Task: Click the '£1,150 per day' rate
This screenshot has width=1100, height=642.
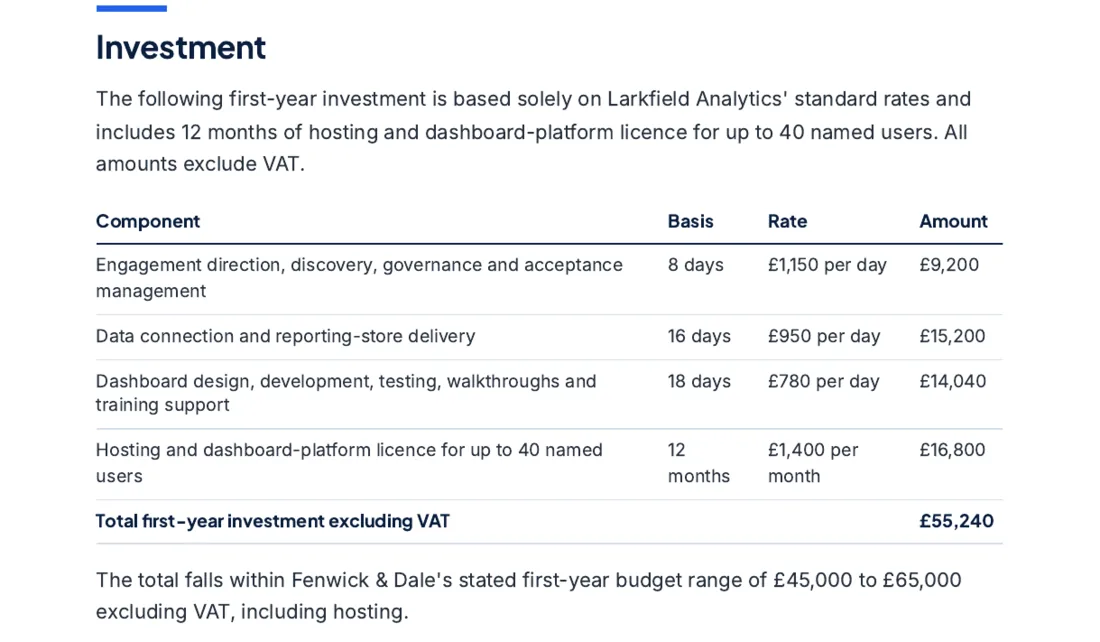Action: (827, 265)
